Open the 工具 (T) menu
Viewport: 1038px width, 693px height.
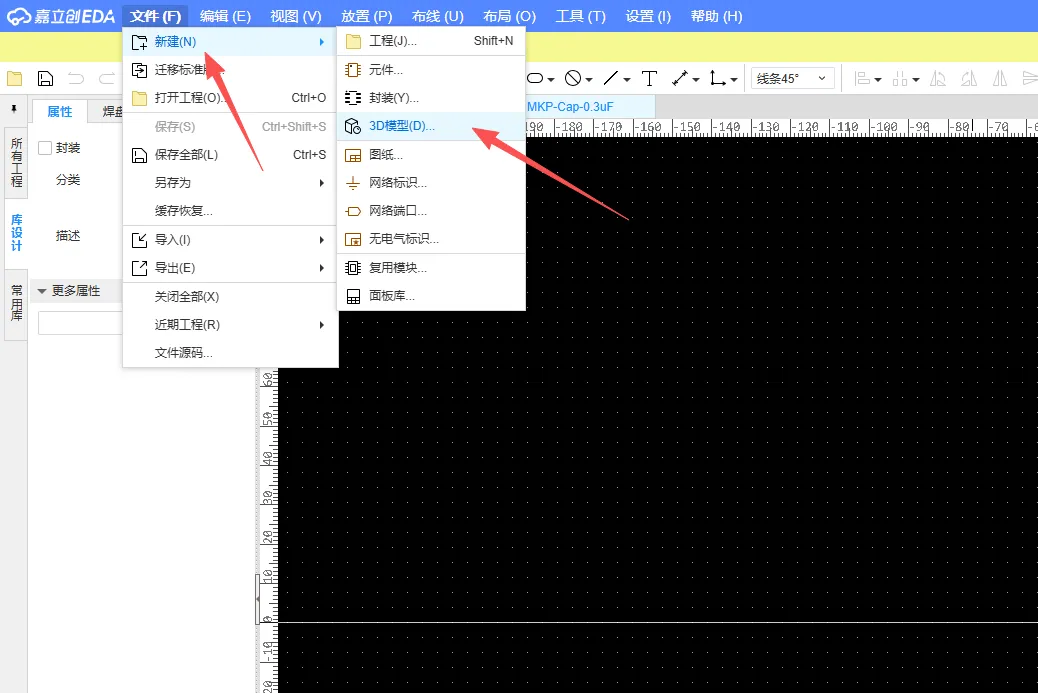pyautogui.click(x=581, y=16)
